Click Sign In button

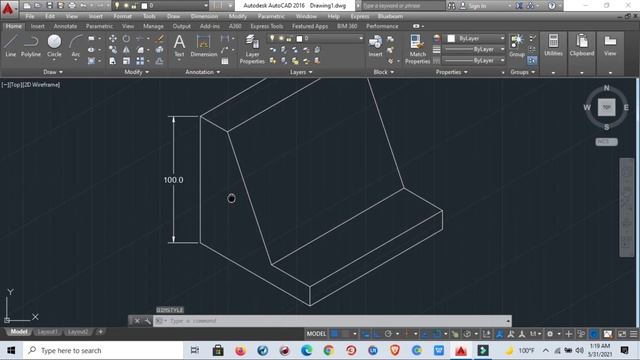pos(473,6)
